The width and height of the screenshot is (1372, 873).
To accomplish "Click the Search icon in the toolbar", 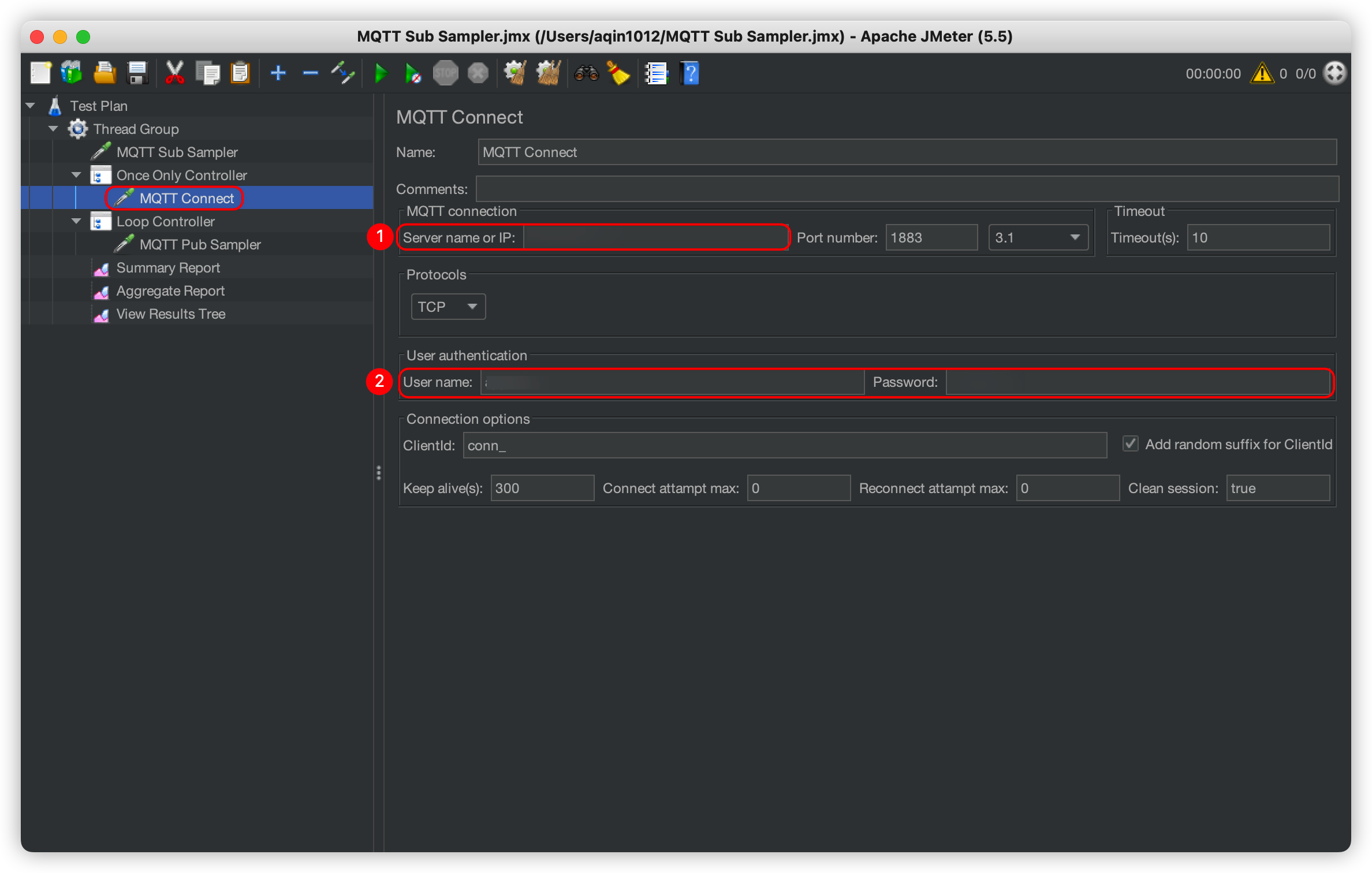I will point(586,73).
